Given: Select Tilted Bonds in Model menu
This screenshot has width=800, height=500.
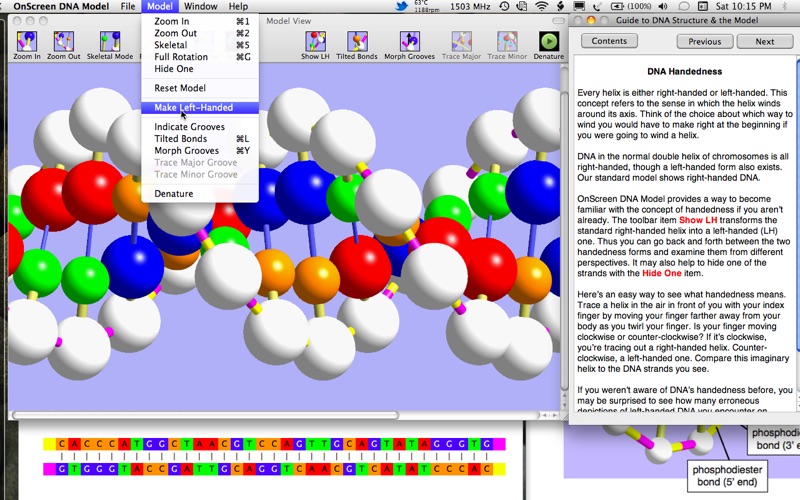Looking at the screenshot, I should tap(199, 139).
